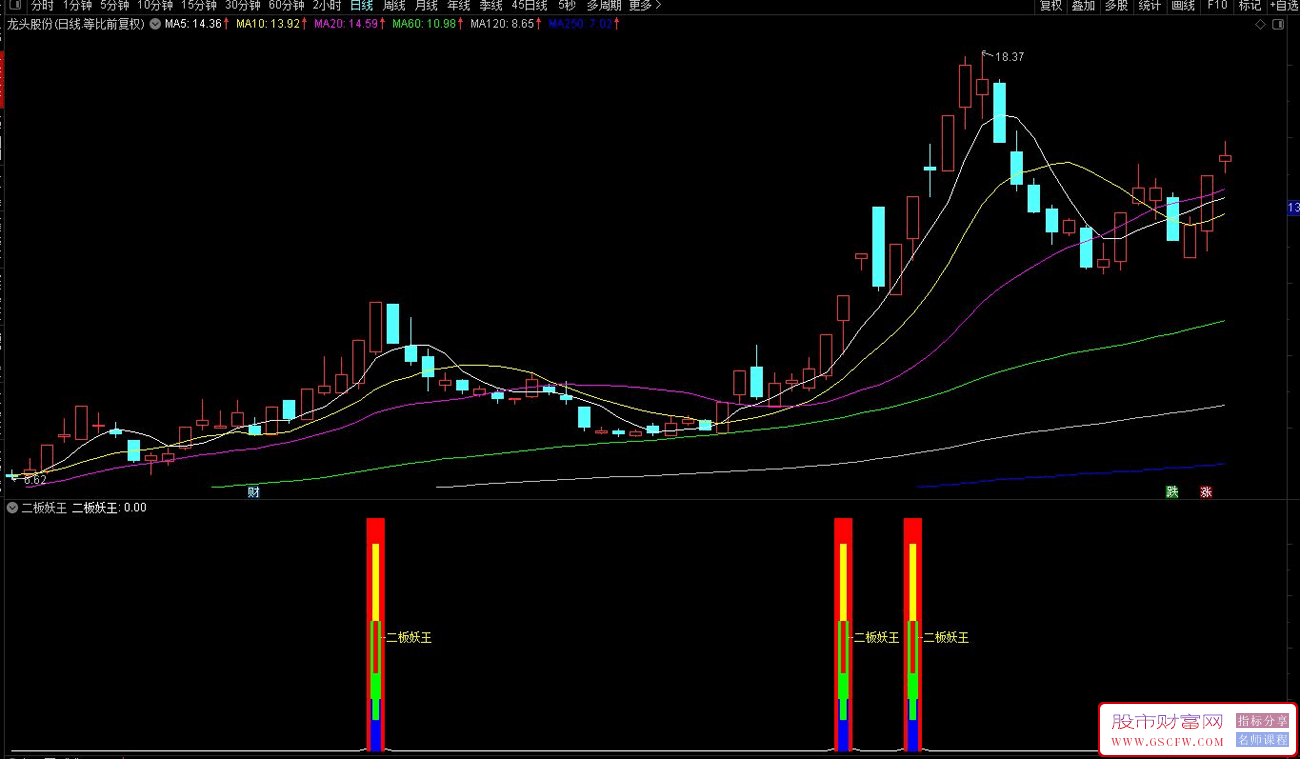Switch to 季线 quarterly tab
1300x759 pixels.
coord(490,5)
